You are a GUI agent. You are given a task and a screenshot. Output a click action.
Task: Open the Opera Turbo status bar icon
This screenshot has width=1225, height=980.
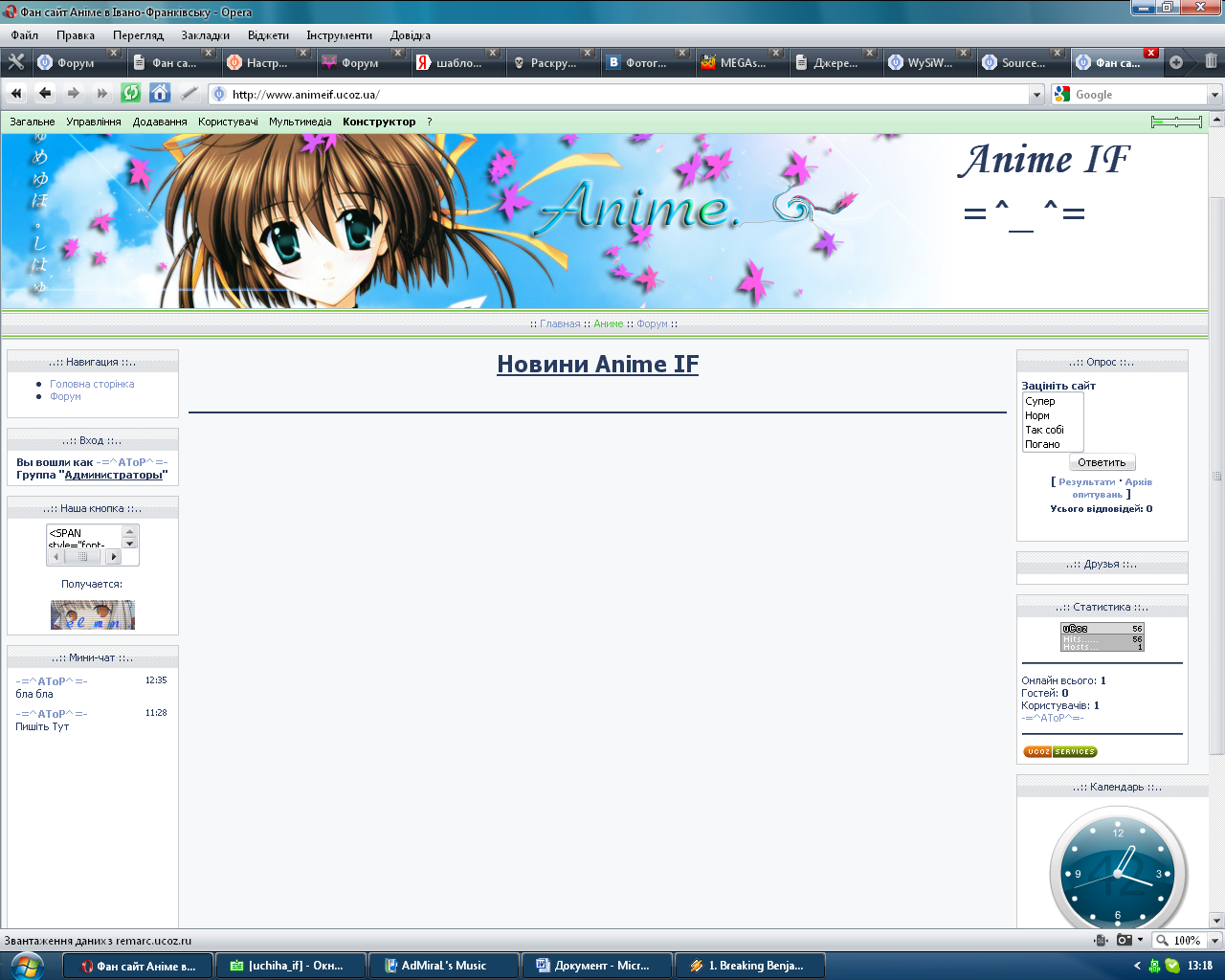1101,940
